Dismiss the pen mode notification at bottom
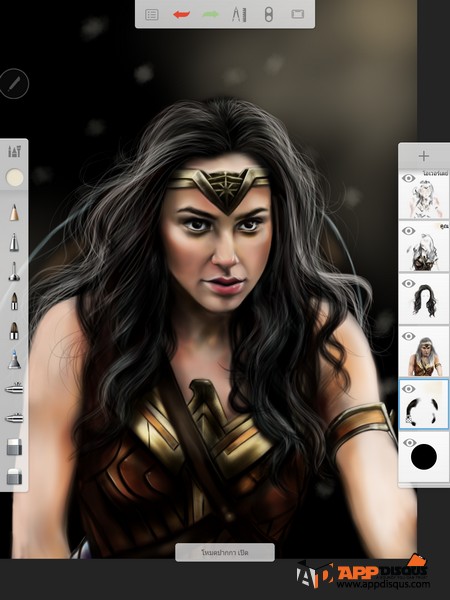450x600 pixels. point(225,552)
